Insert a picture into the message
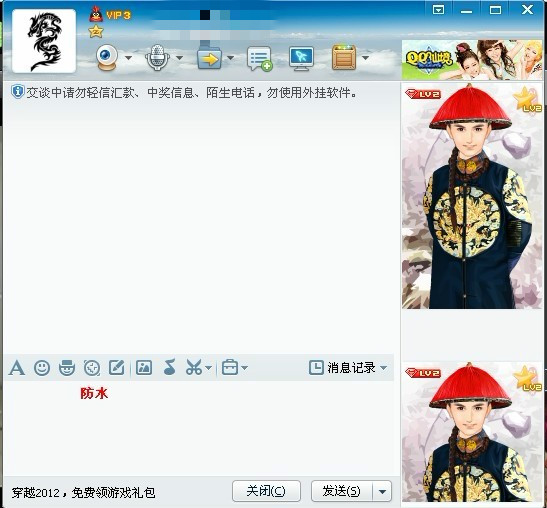547x508 pixels. point(144,367)
